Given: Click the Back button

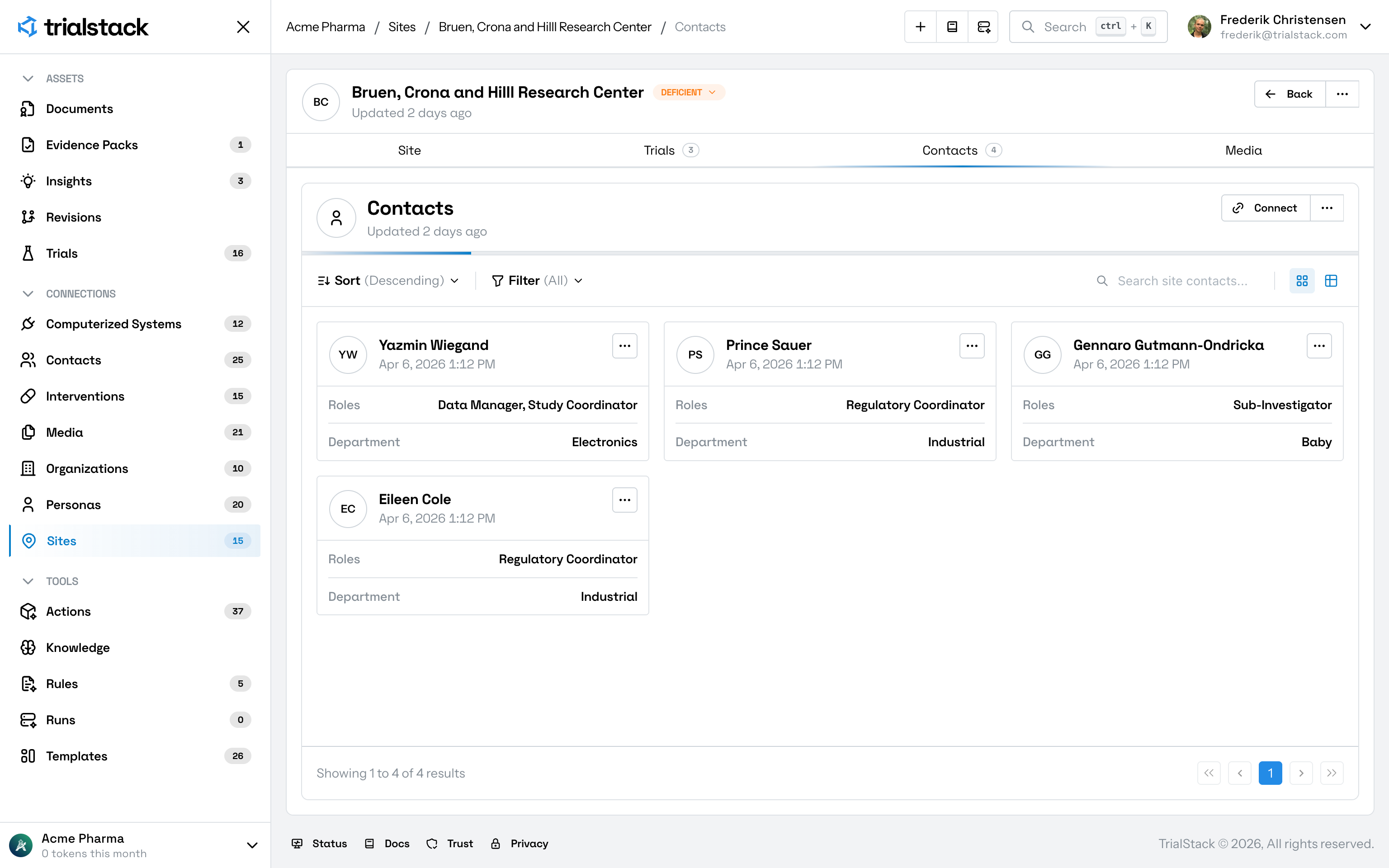Looking at the screenshot, I should coord(1290,94).
